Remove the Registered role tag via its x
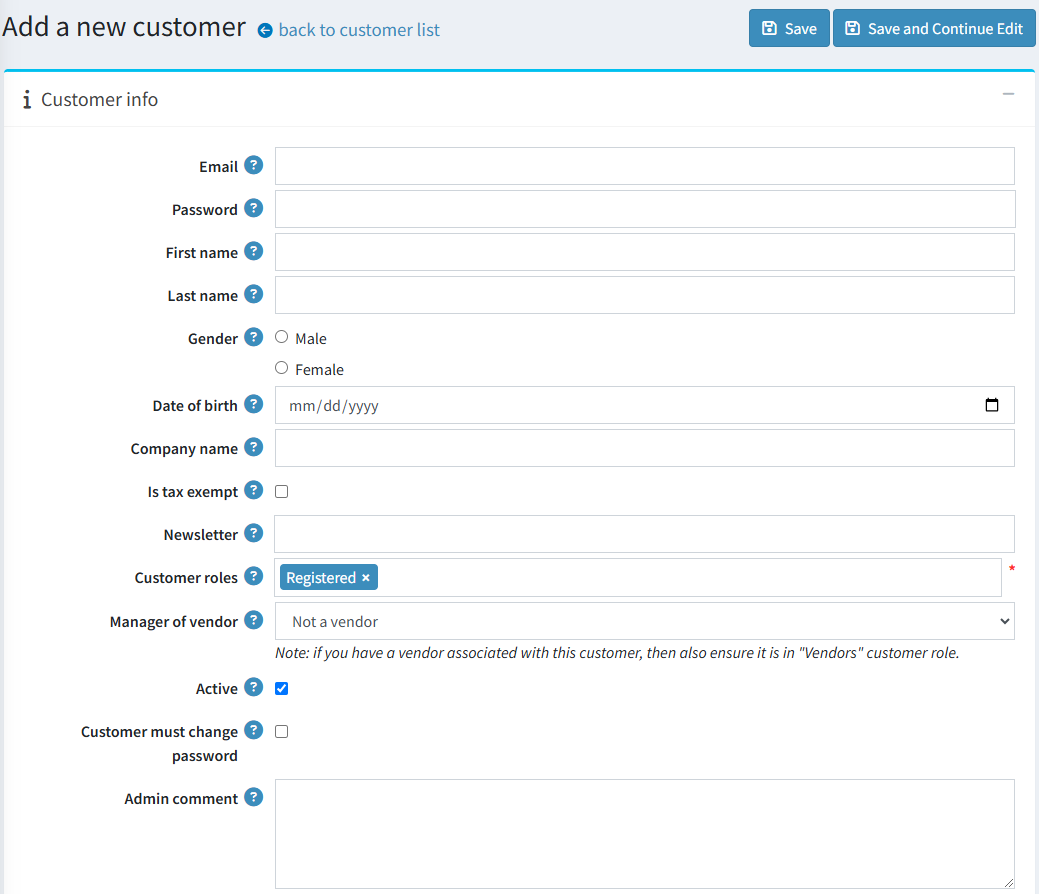The image size is (1039, 894). 366,578
